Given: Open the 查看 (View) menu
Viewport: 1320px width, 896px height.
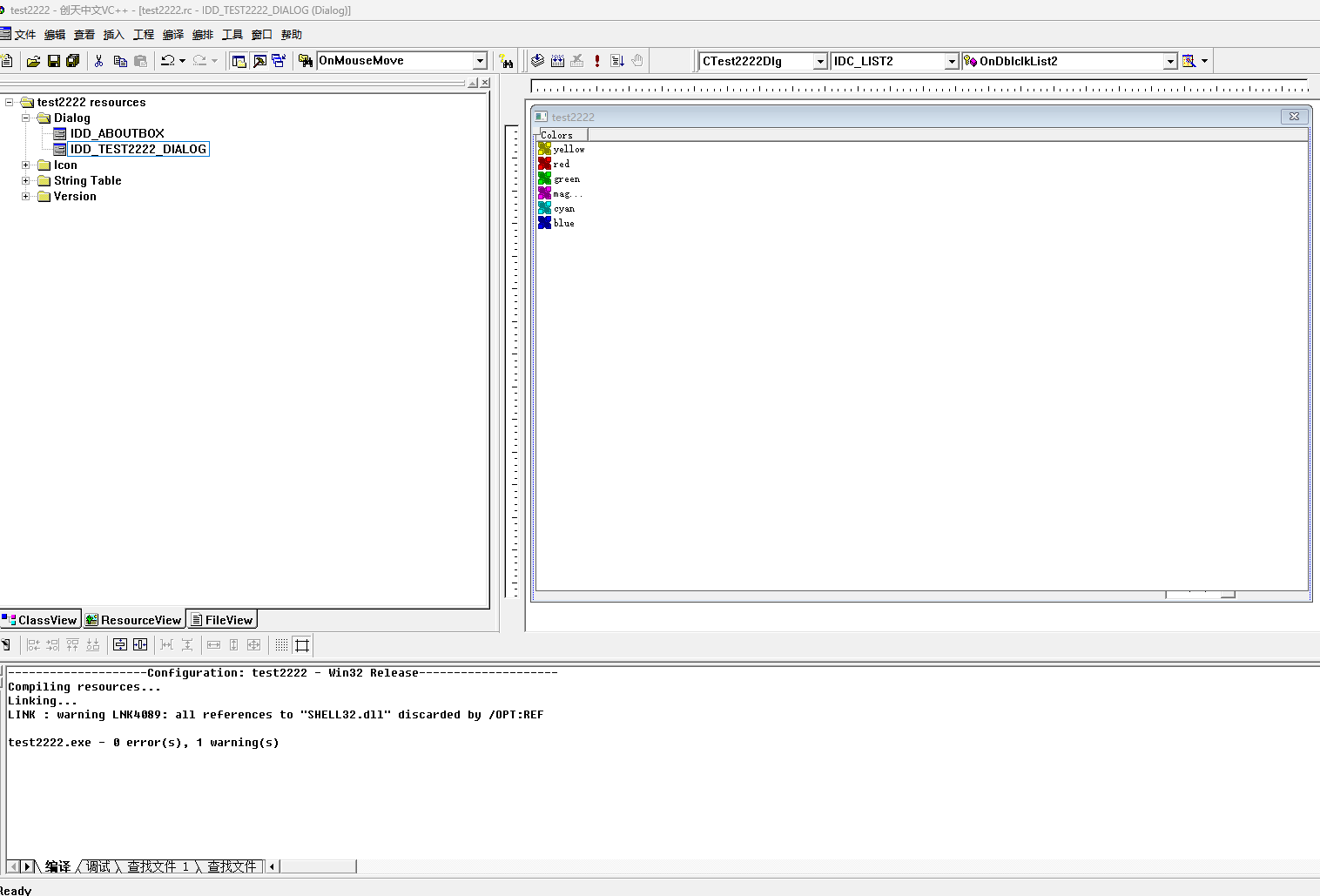Looking at the screenshot, I should (84, 35).
